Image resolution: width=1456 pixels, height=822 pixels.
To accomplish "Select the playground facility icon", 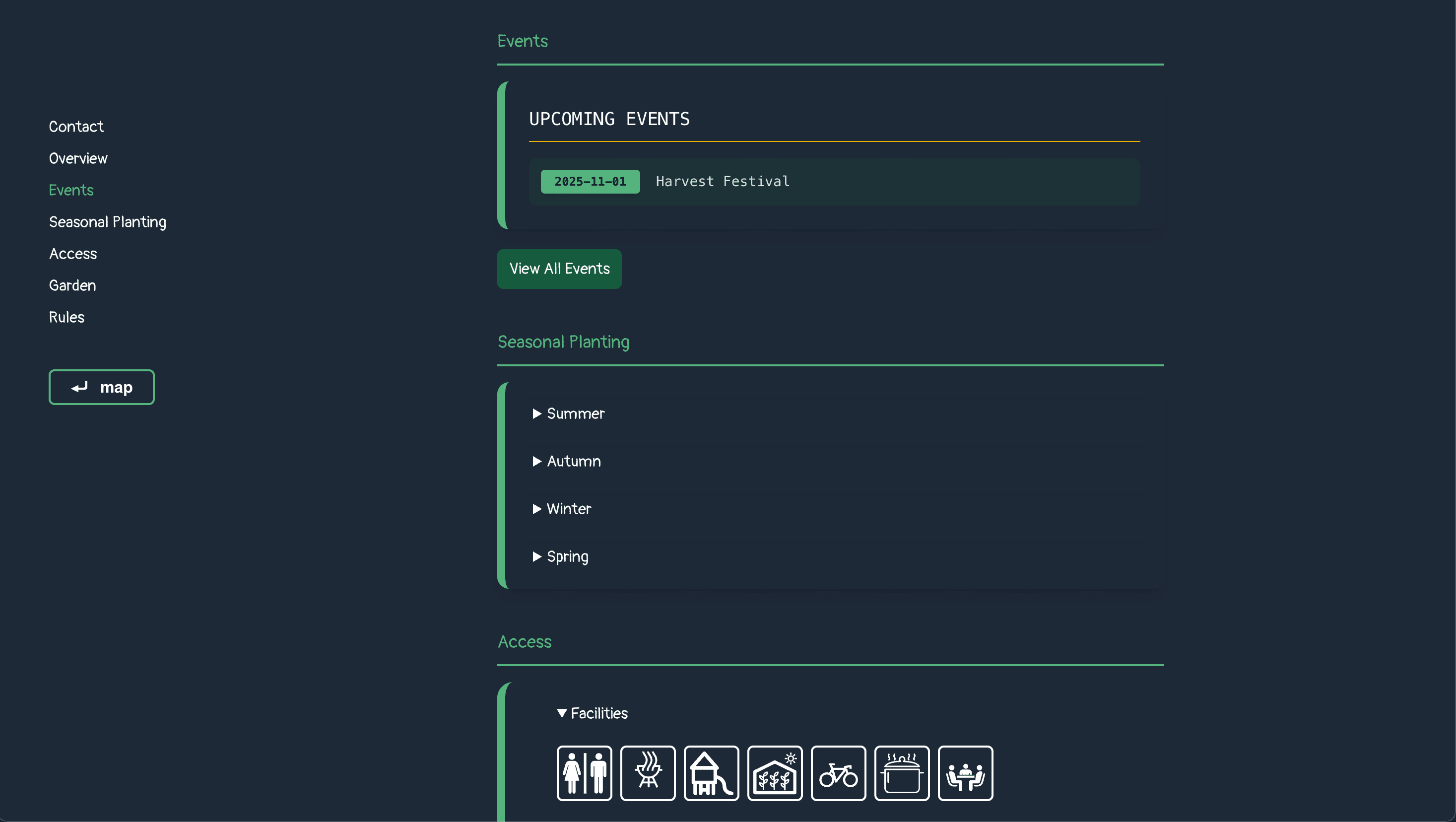I will [711, 773].
